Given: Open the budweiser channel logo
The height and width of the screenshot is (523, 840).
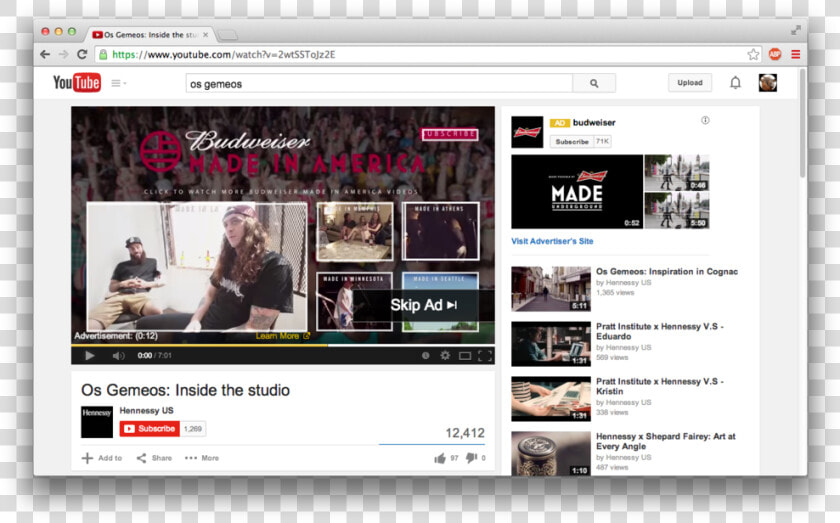Looking at the screenshot, I should 527,132.
